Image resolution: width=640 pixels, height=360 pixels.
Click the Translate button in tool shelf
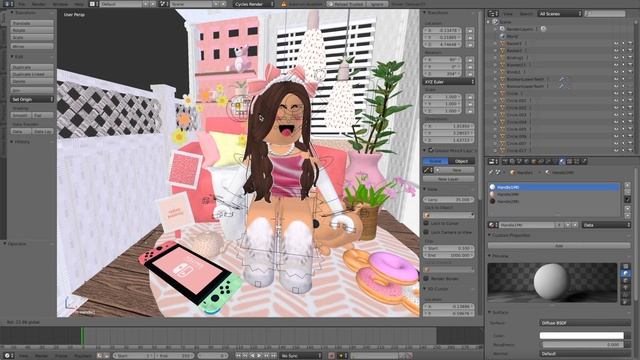tap(32, 23)
